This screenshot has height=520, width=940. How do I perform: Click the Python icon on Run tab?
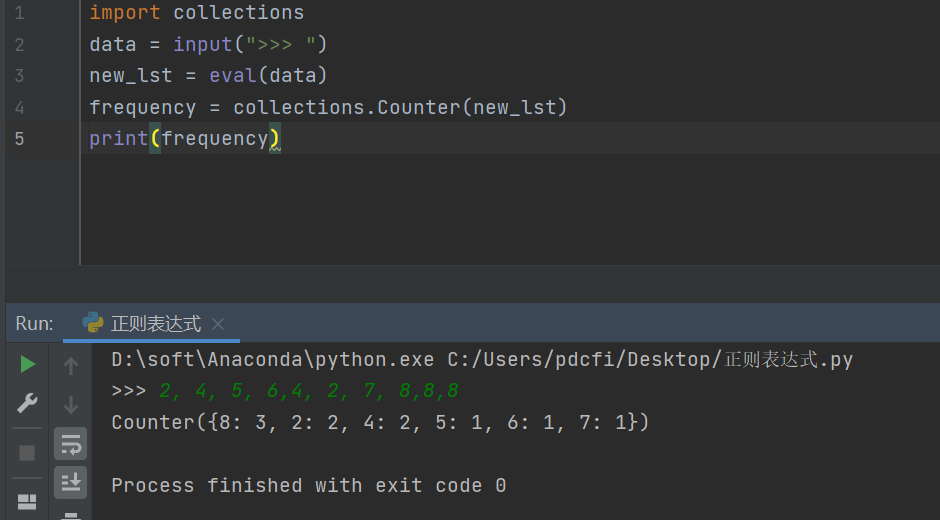pyautogui.click(x=93, y=323)
